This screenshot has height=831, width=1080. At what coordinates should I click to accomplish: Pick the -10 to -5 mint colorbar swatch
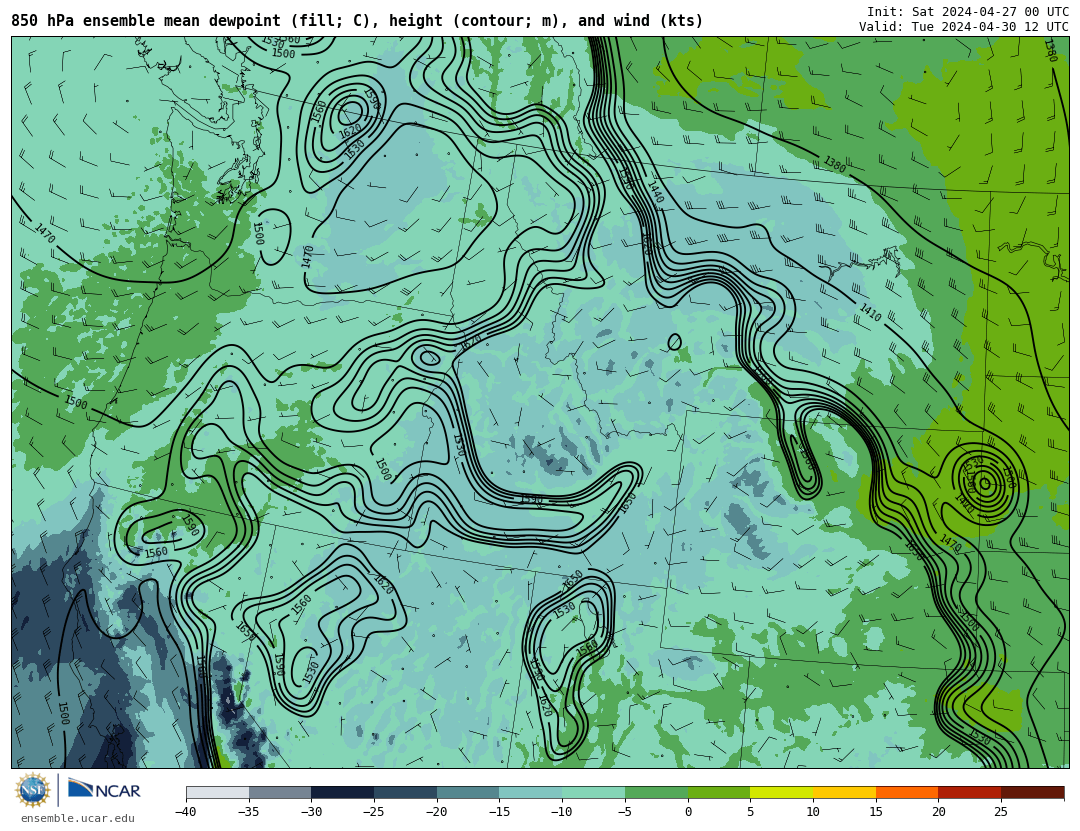(x=594, y=792)
